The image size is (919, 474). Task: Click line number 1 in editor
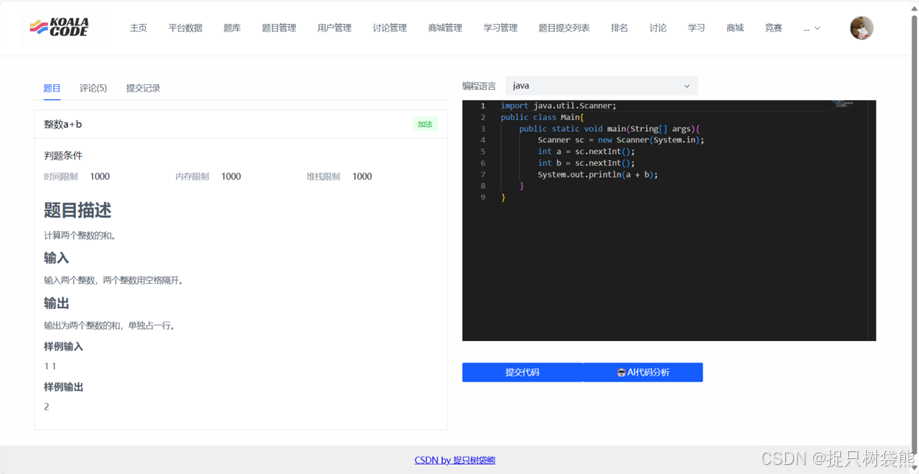click(x=483, y=106)
